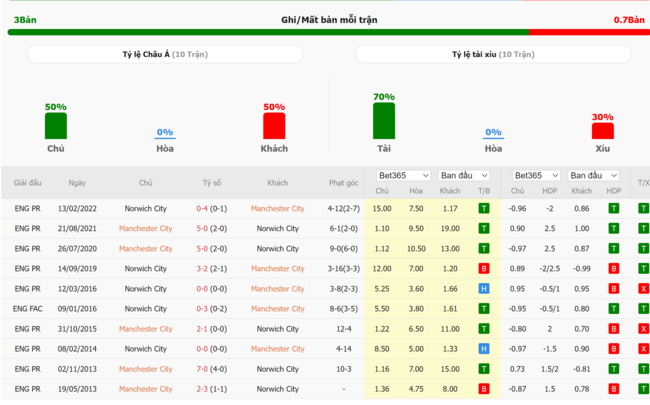Screen dimensions: 650x405
Task: Click Norwich City away cell for 31/10/2015
Action: click(277, 329)
